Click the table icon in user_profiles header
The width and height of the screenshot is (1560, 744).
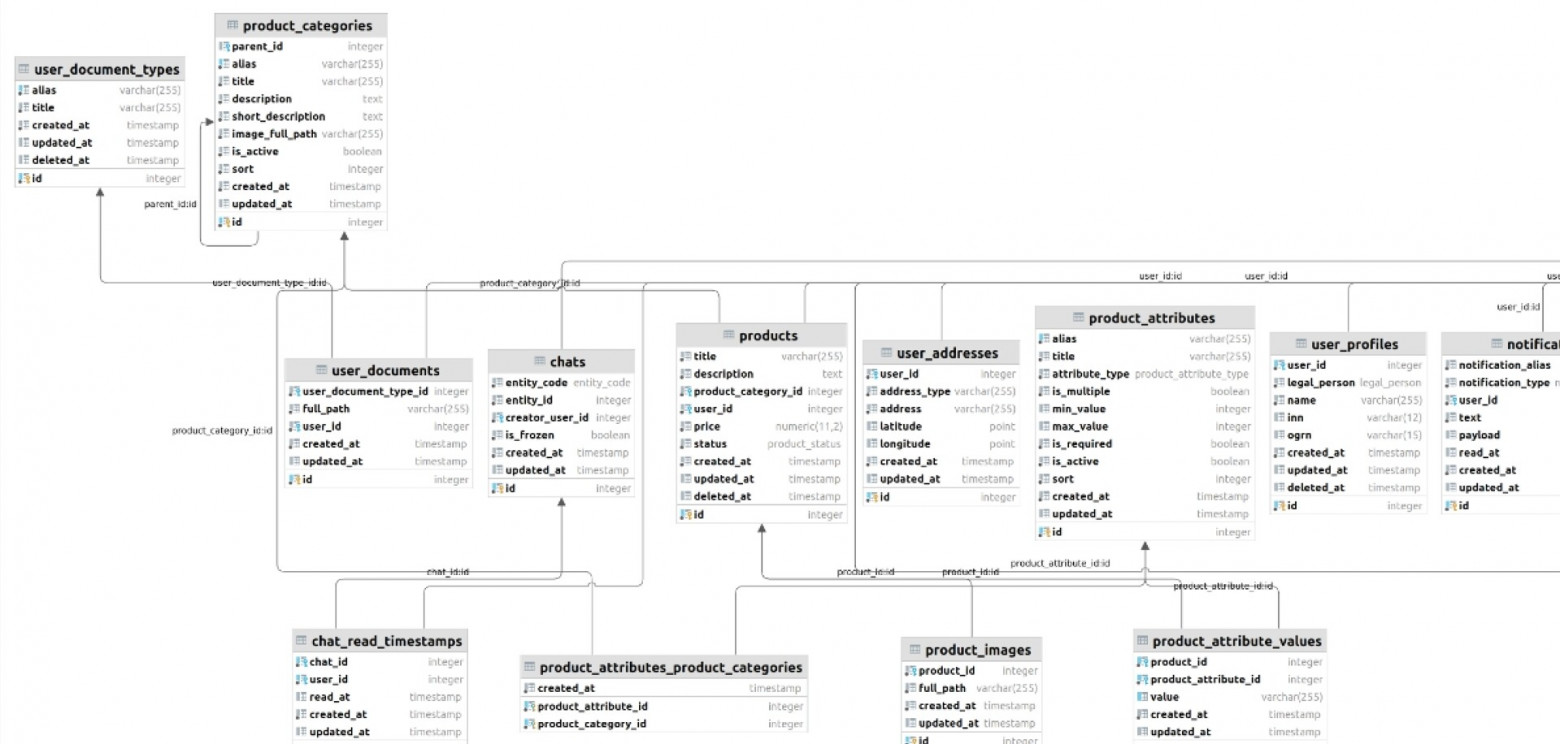(1302, 345)
